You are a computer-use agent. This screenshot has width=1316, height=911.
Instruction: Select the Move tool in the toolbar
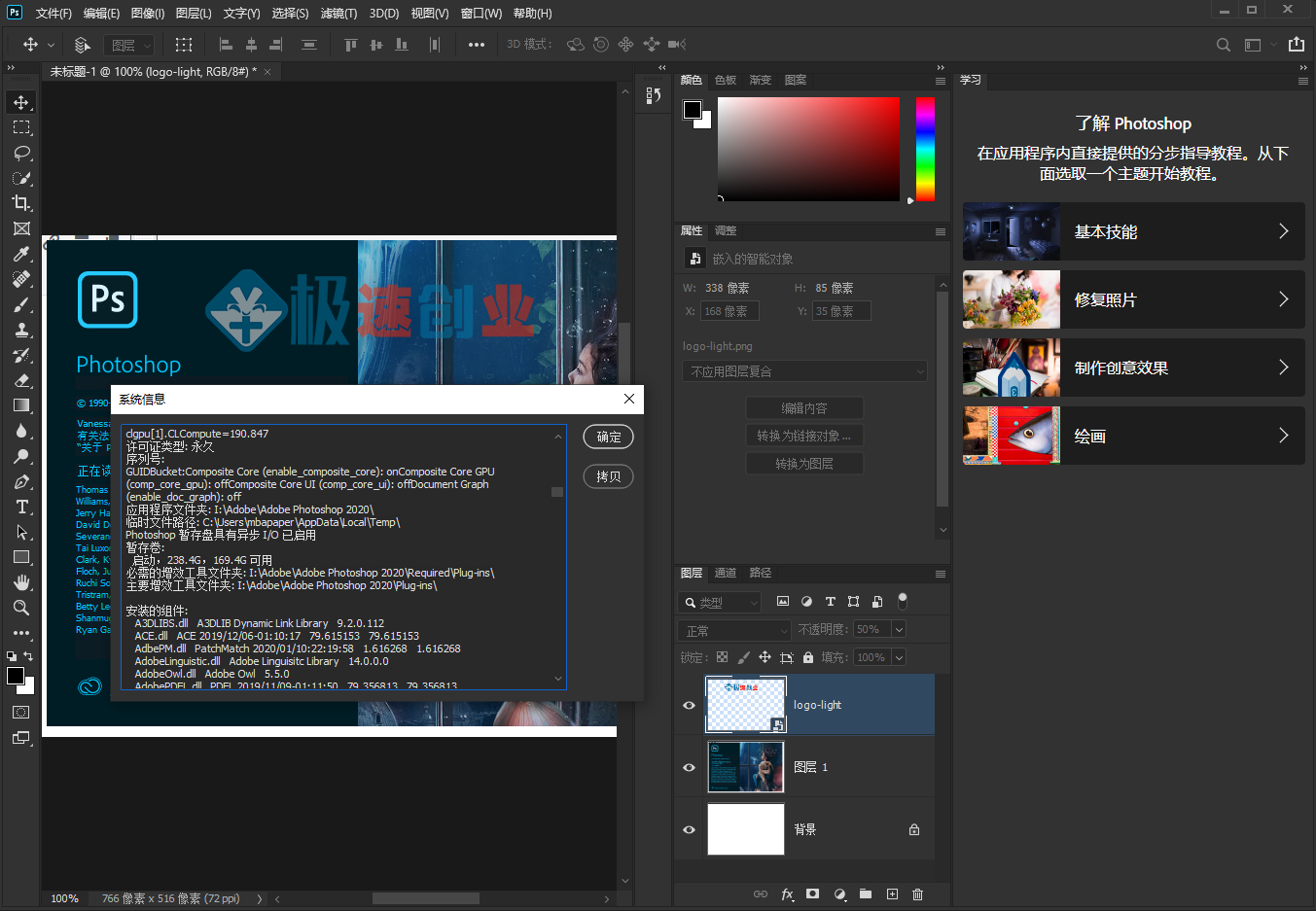(x=20, y=102)
